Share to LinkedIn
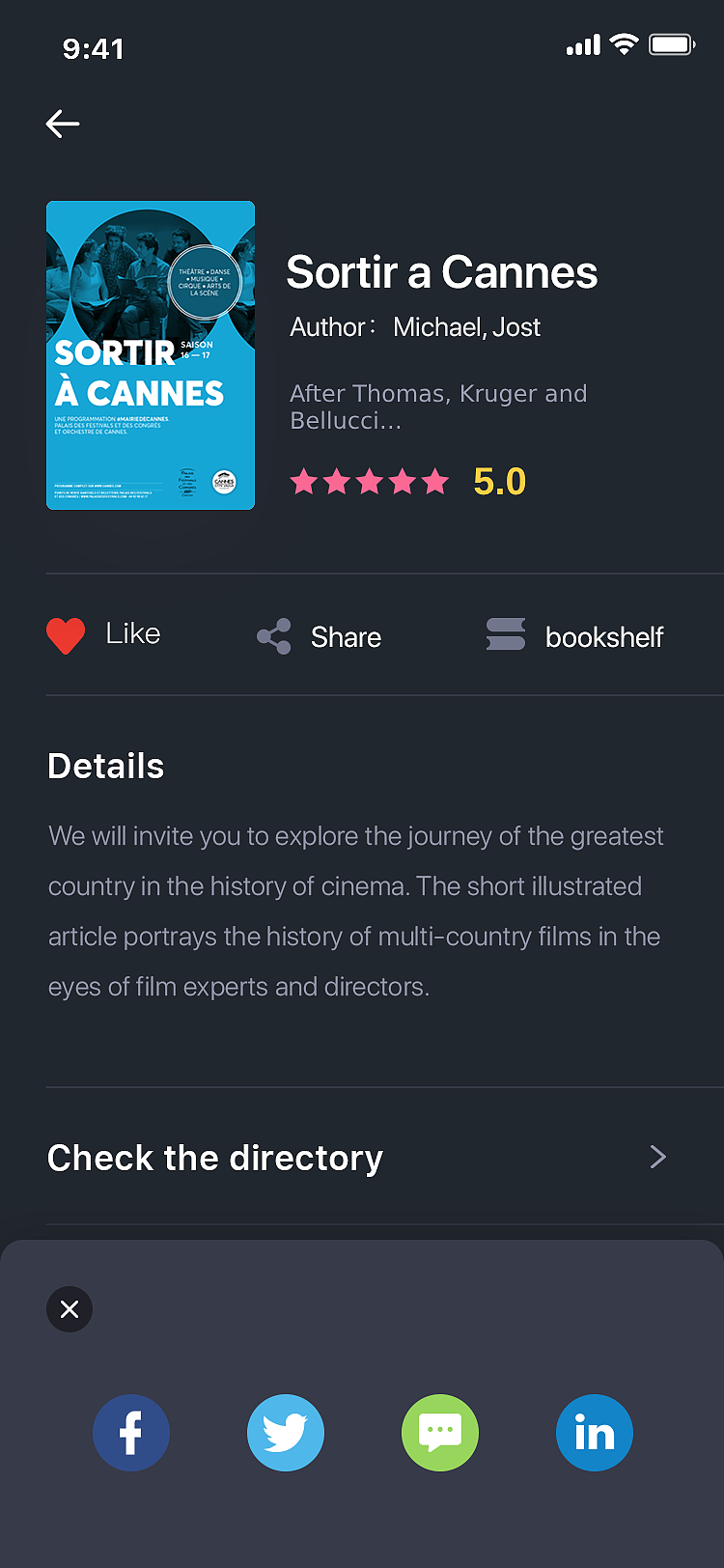 click(x=595, y=1433)
